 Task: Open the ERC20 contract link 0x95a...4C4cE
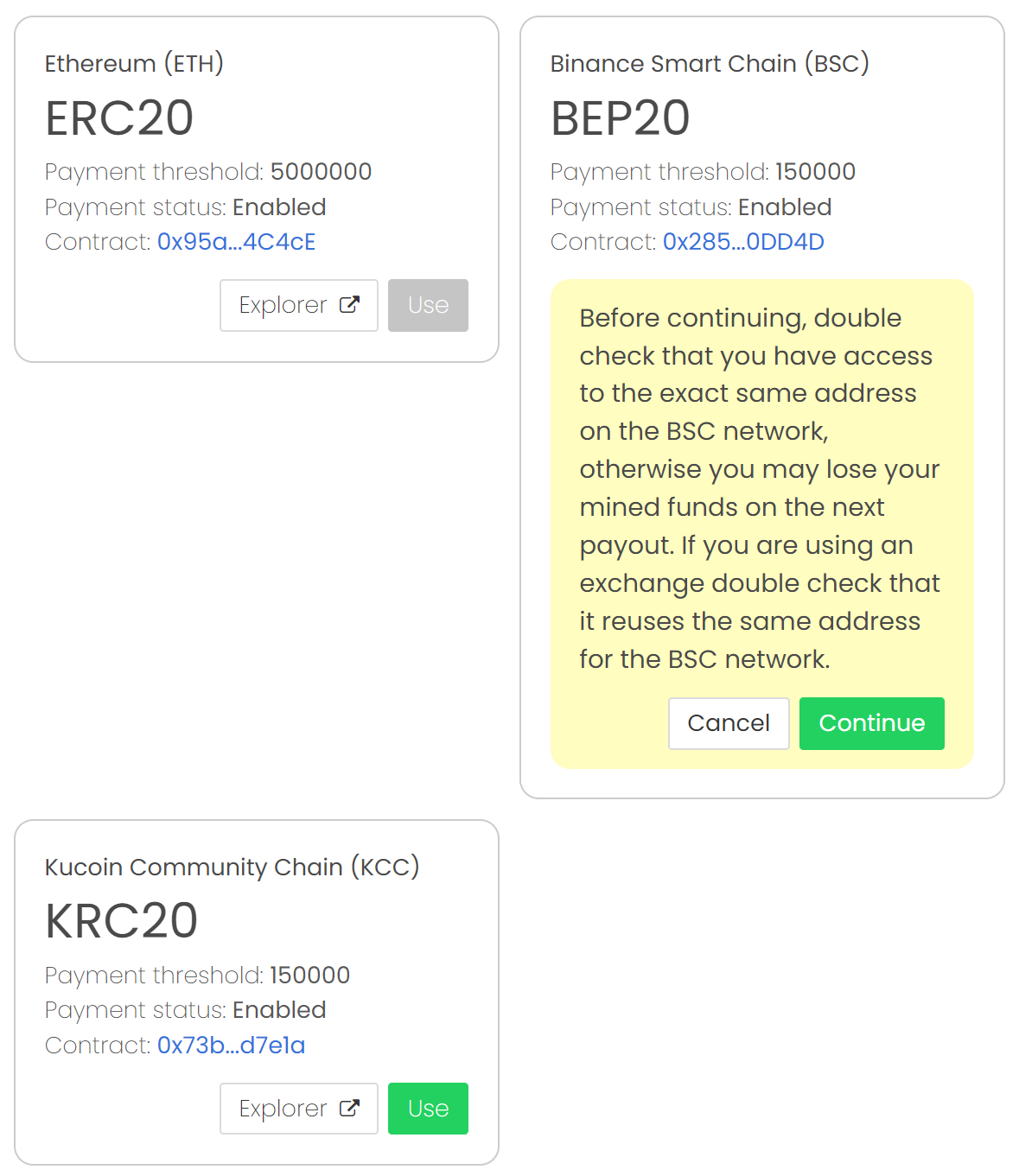(x=236, y=242)
